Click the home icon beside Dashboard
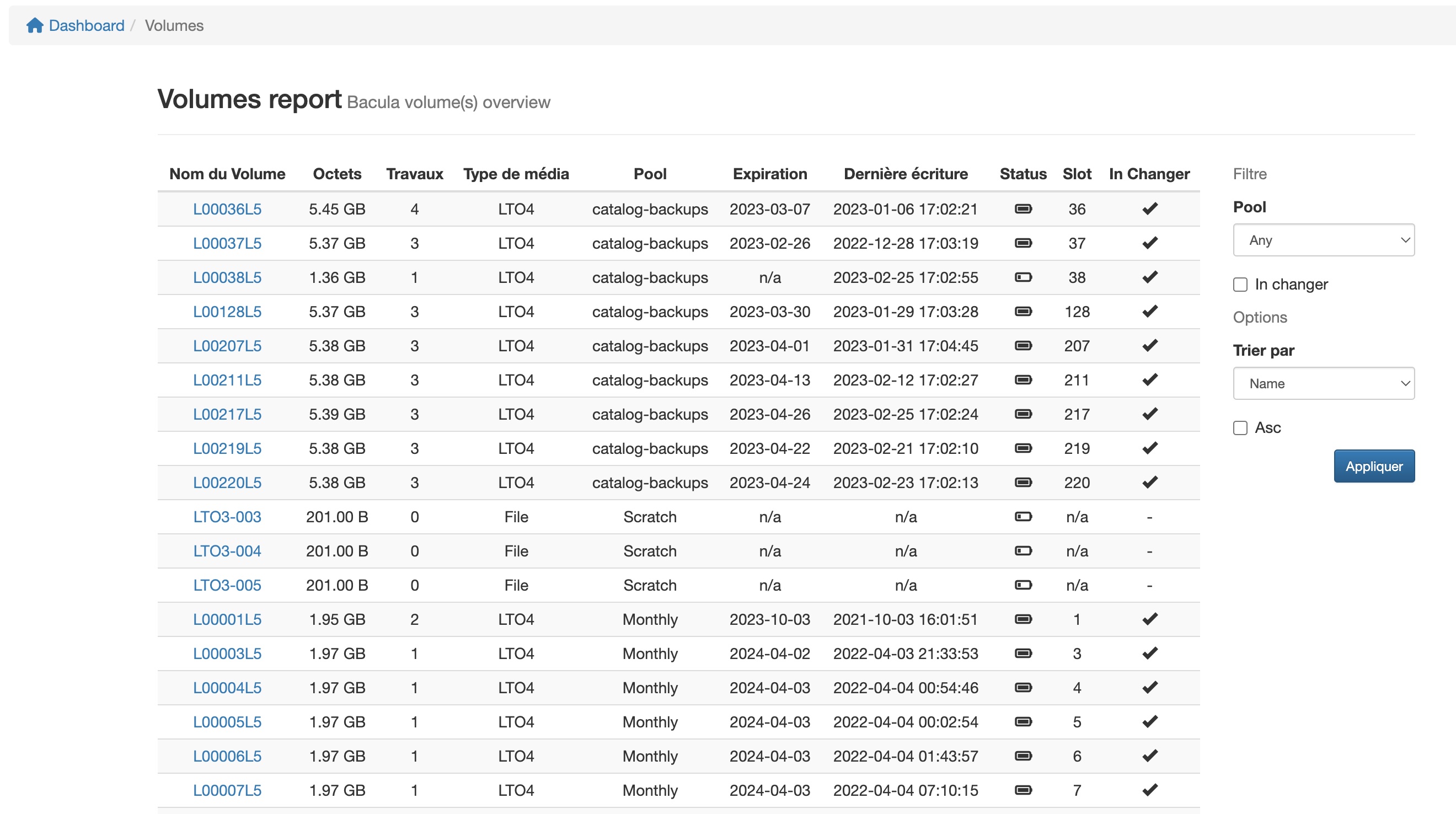 pyautogui.click(x=35, y=25)
